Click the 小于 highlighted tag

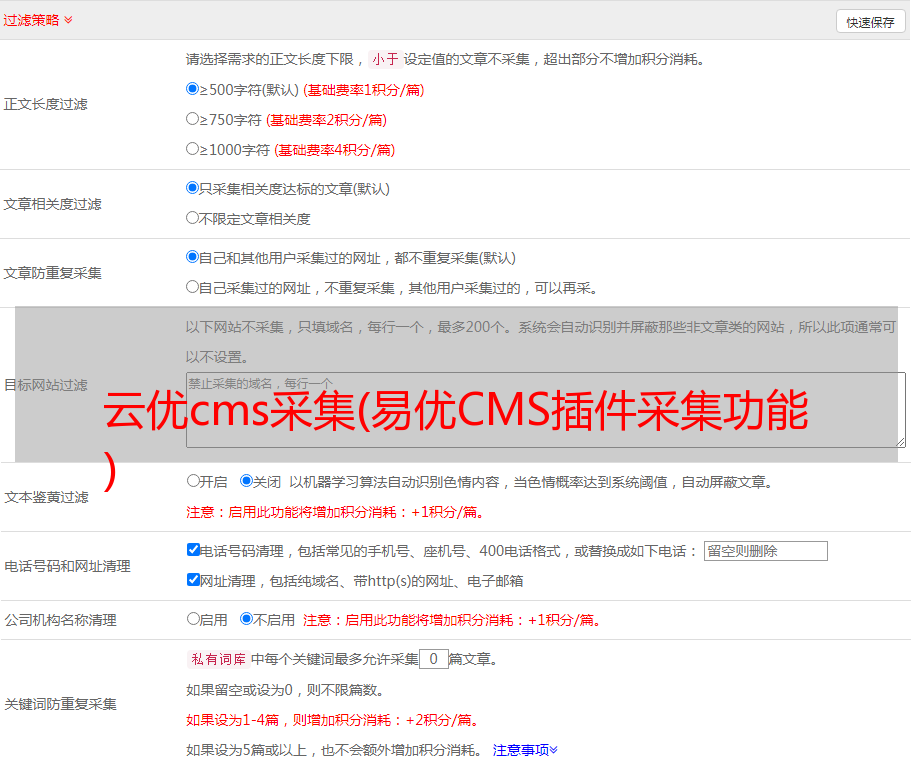coord(386,59)
